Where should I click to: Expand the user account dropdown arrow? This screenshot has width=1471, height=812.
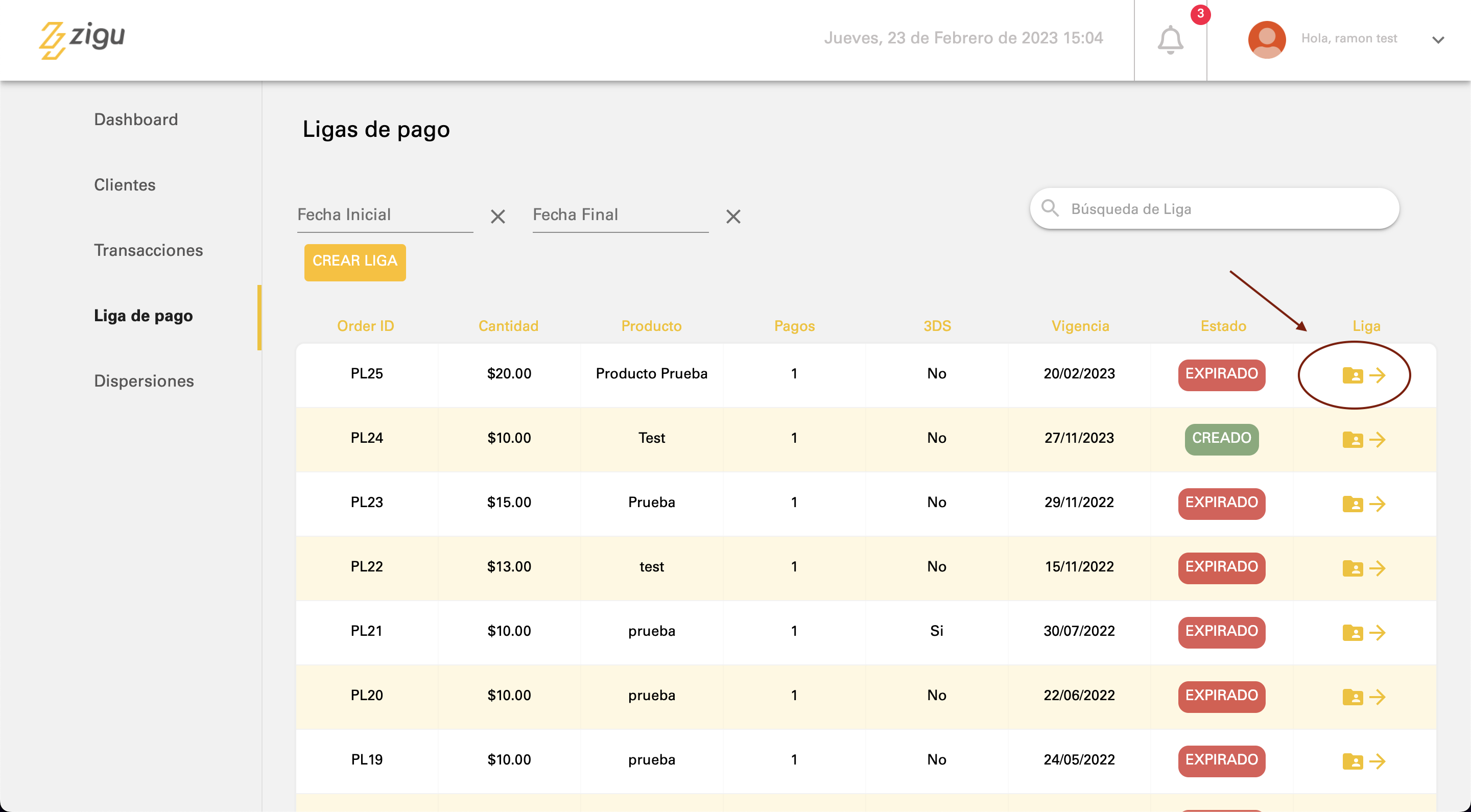1438,40
